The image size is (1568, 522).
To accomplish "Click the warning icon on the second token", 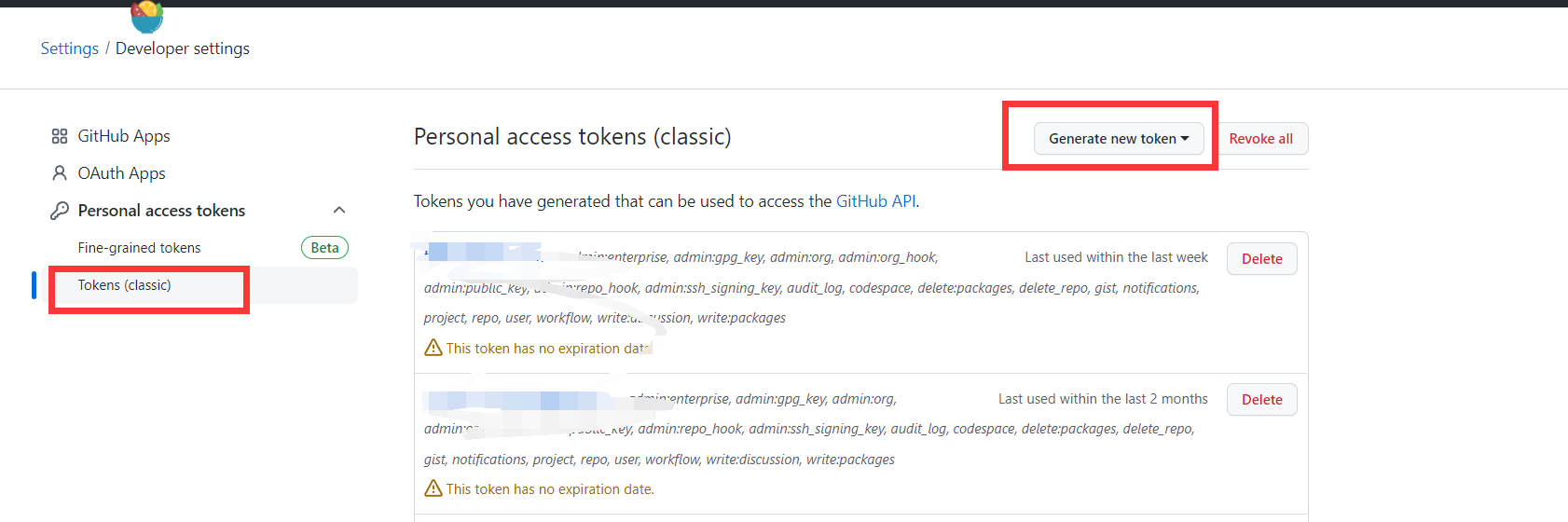I will [x=433, y=488].
